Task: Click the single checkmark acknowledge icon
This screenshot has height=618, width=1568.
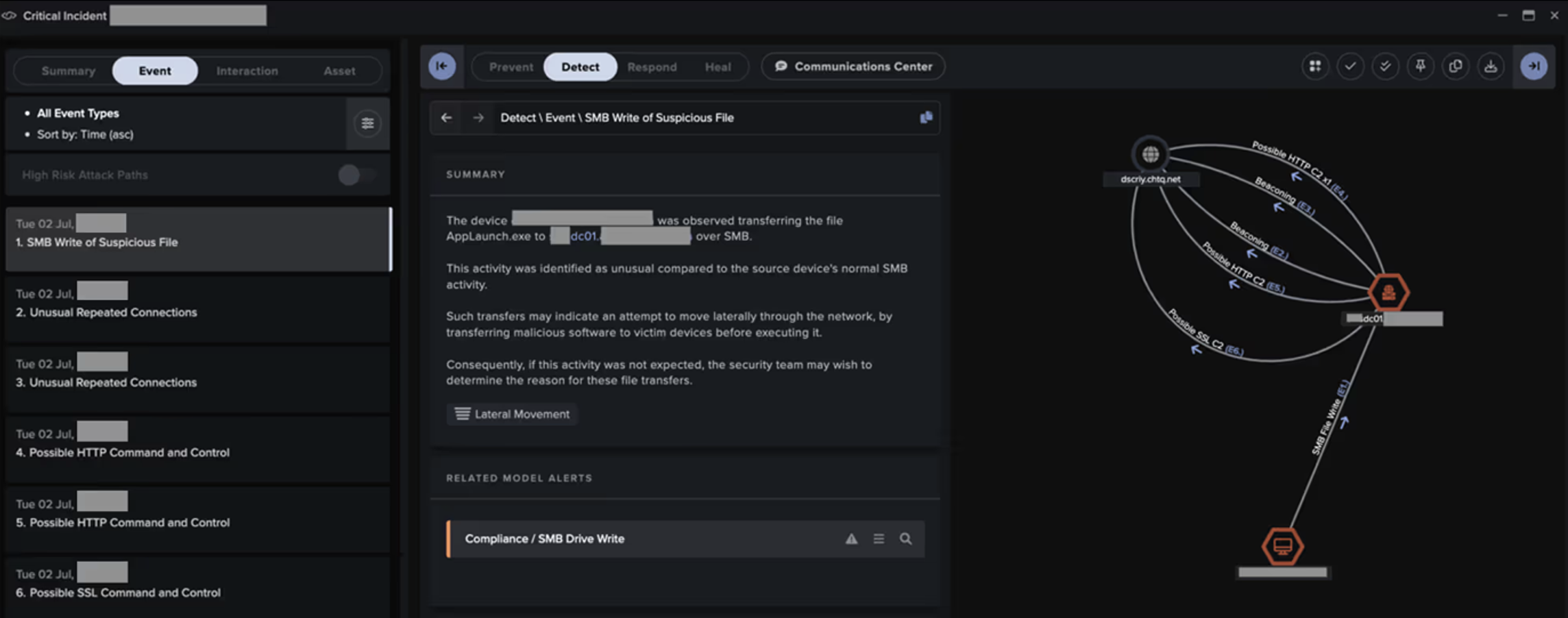Action: (x=1350, y=66)
